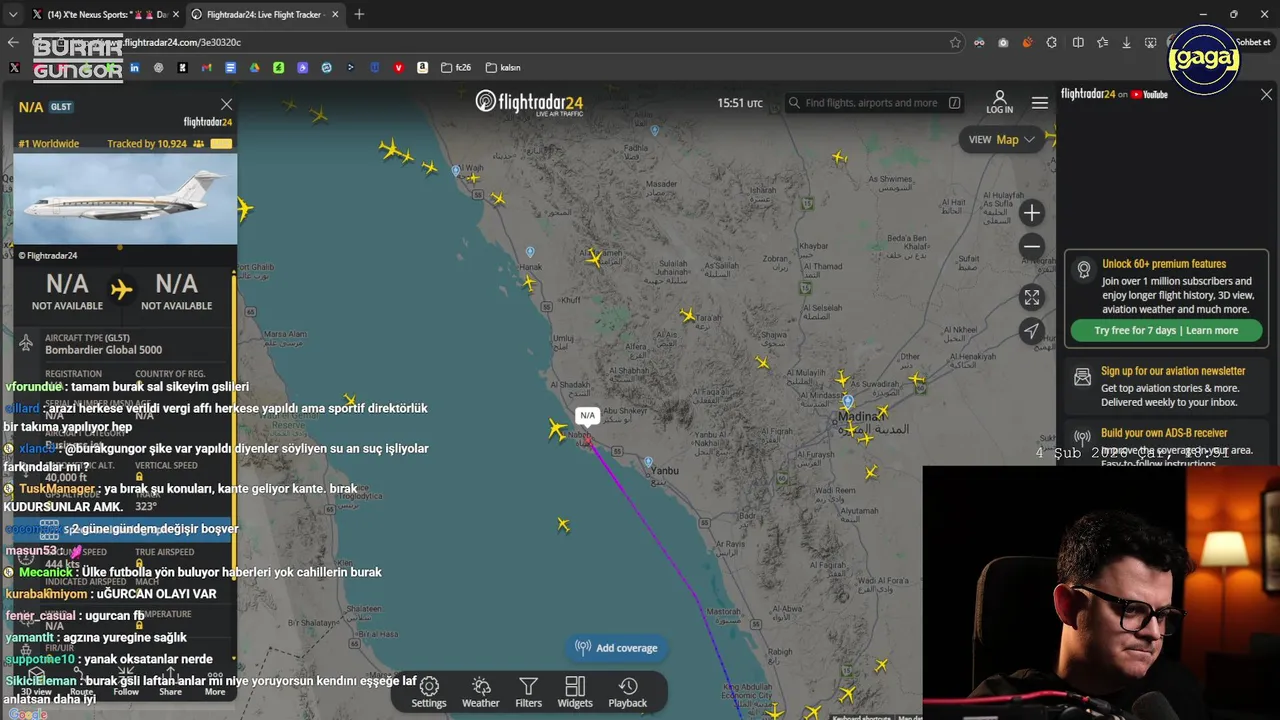This screenshot has width=1280, height=720.
Task: Open the Filters tool
Action: pos(528,692)
